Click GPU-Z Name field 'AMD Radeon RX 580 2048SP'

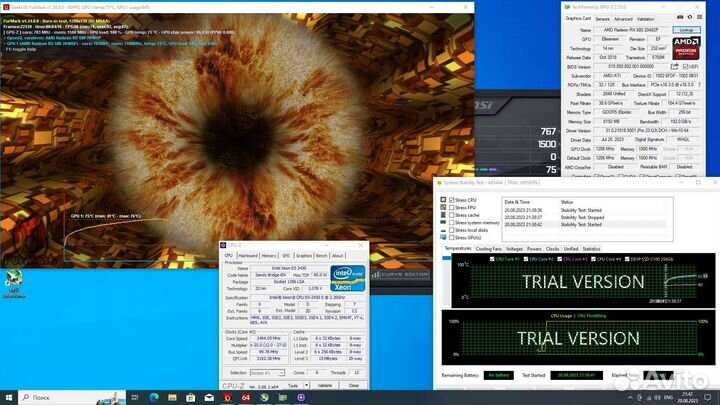630,30
